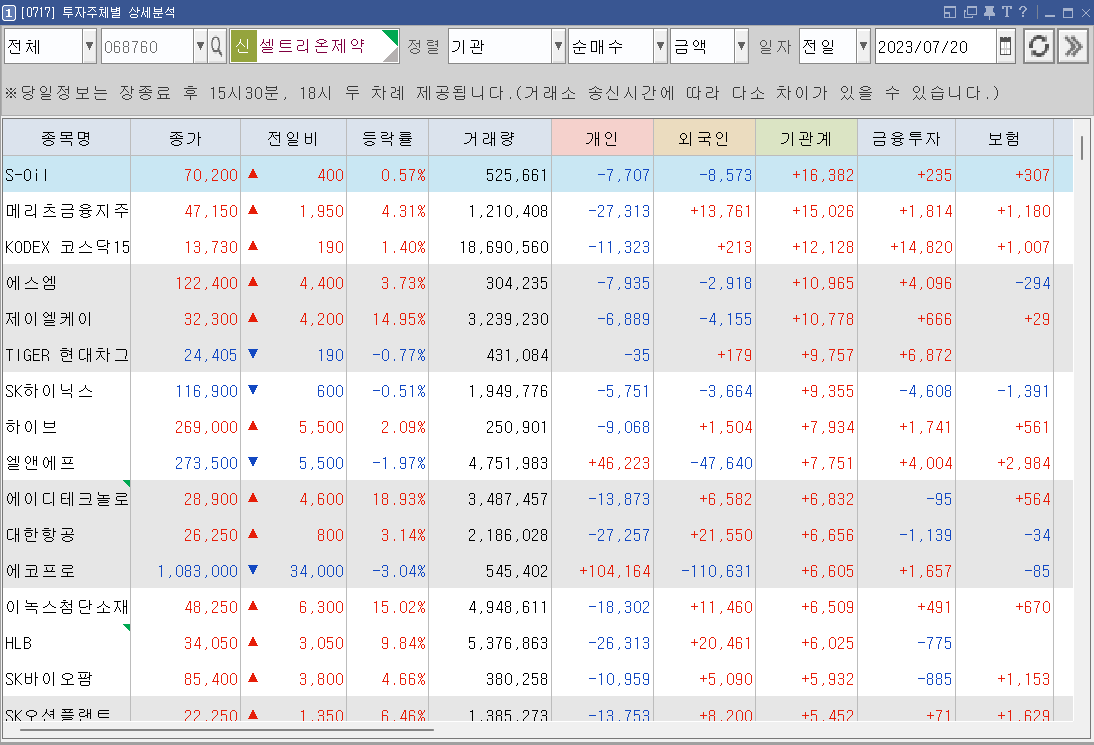Click the 개인 column header

(602, 138)
